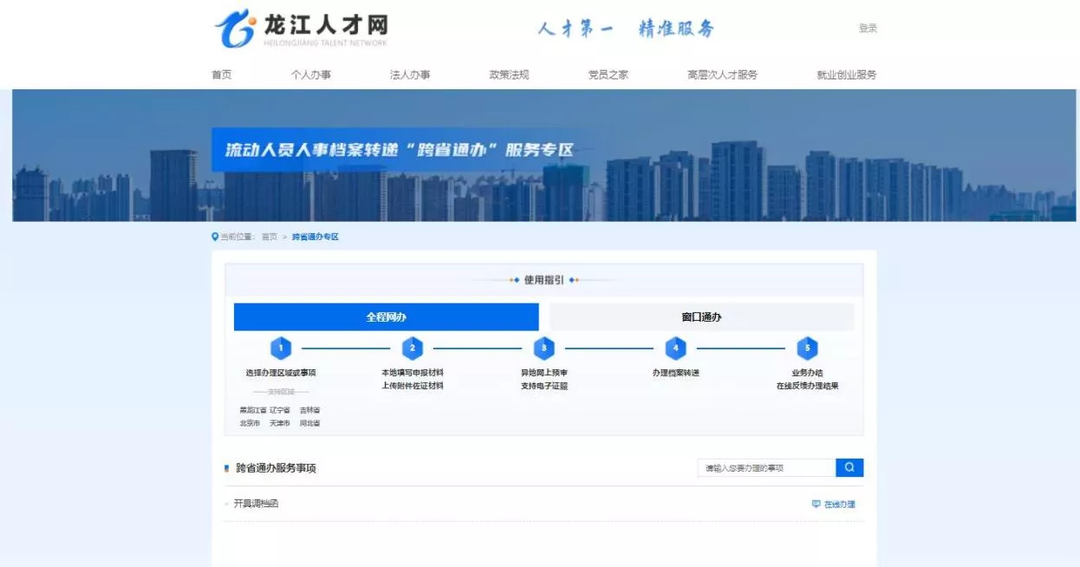Click the step 4 hexagon icon

coord(676,348)
